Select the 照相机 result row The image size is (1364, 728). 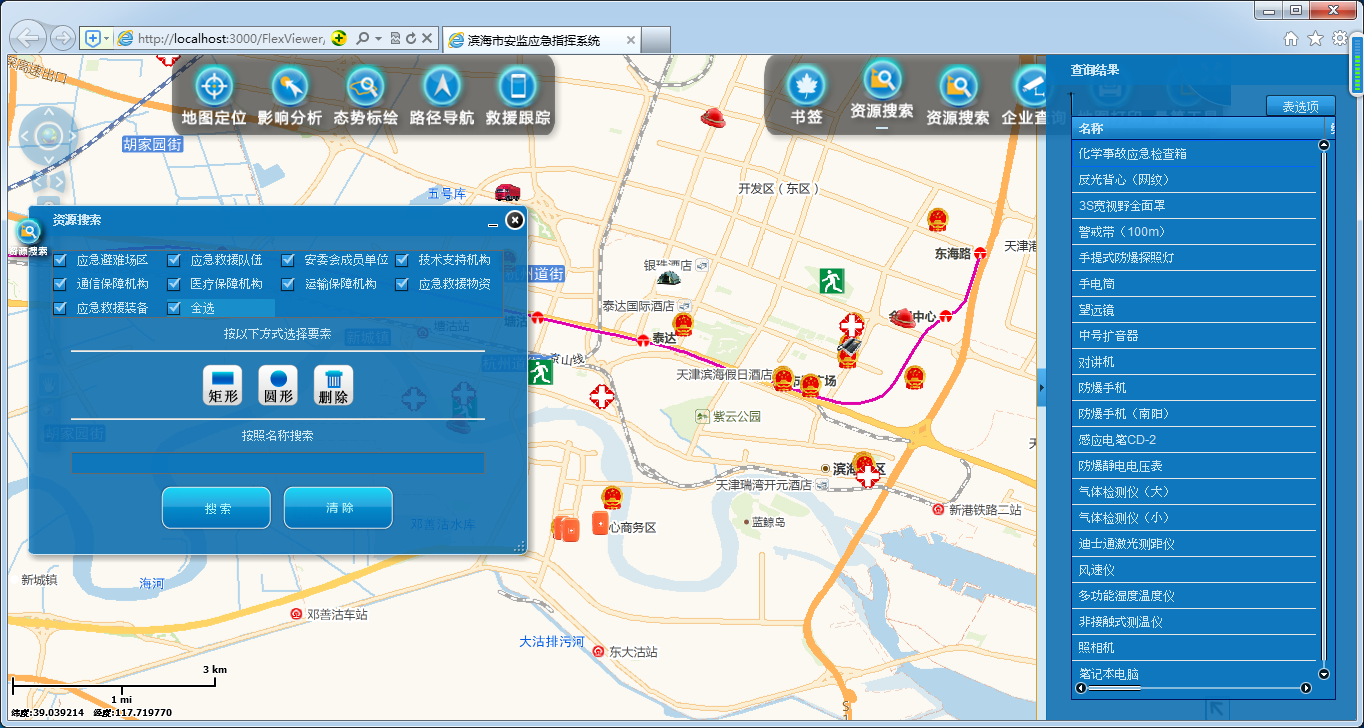pyautogui.click(x=1194, y=648)
